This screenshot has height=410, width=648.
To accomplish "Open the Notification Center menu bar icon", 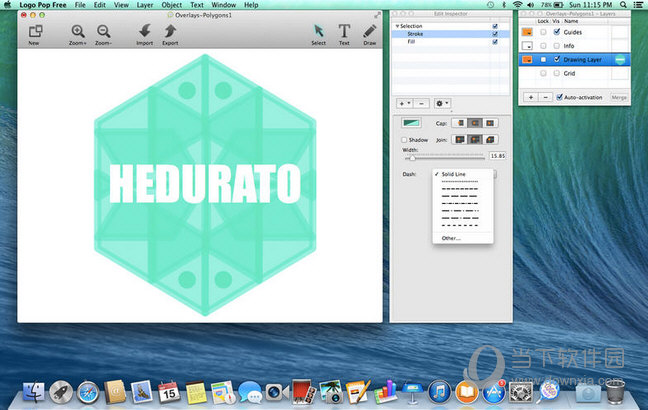I will point(638,5).
